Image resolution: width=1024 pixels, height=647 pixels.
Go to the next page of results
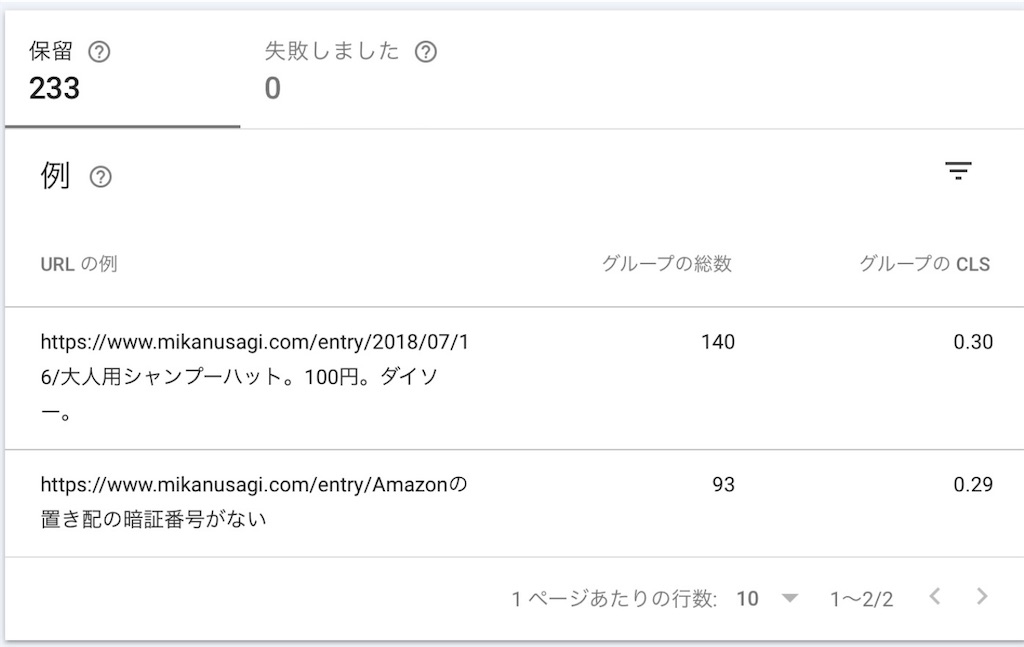click(981, 597)
